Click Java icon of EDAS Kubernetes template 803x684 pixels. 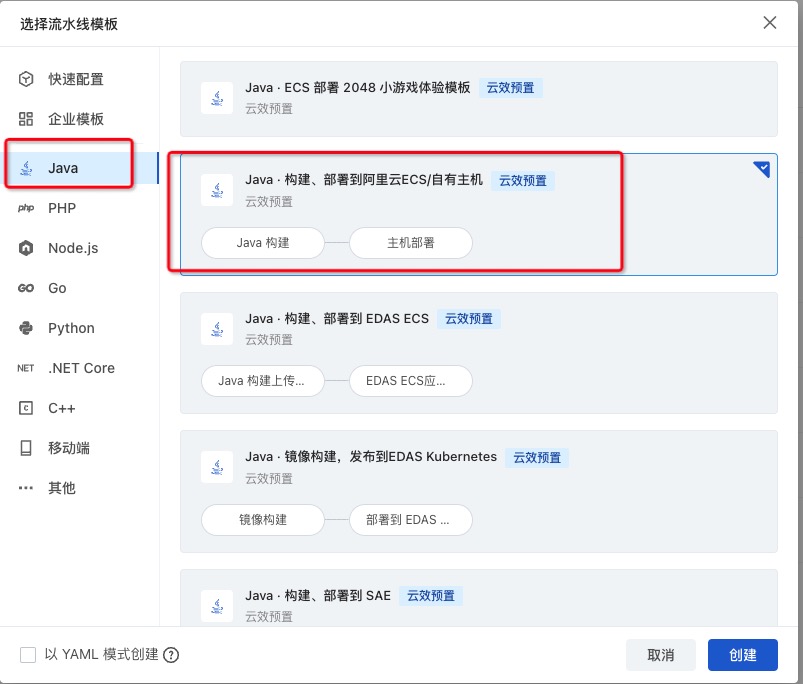(x=217, y=467)
